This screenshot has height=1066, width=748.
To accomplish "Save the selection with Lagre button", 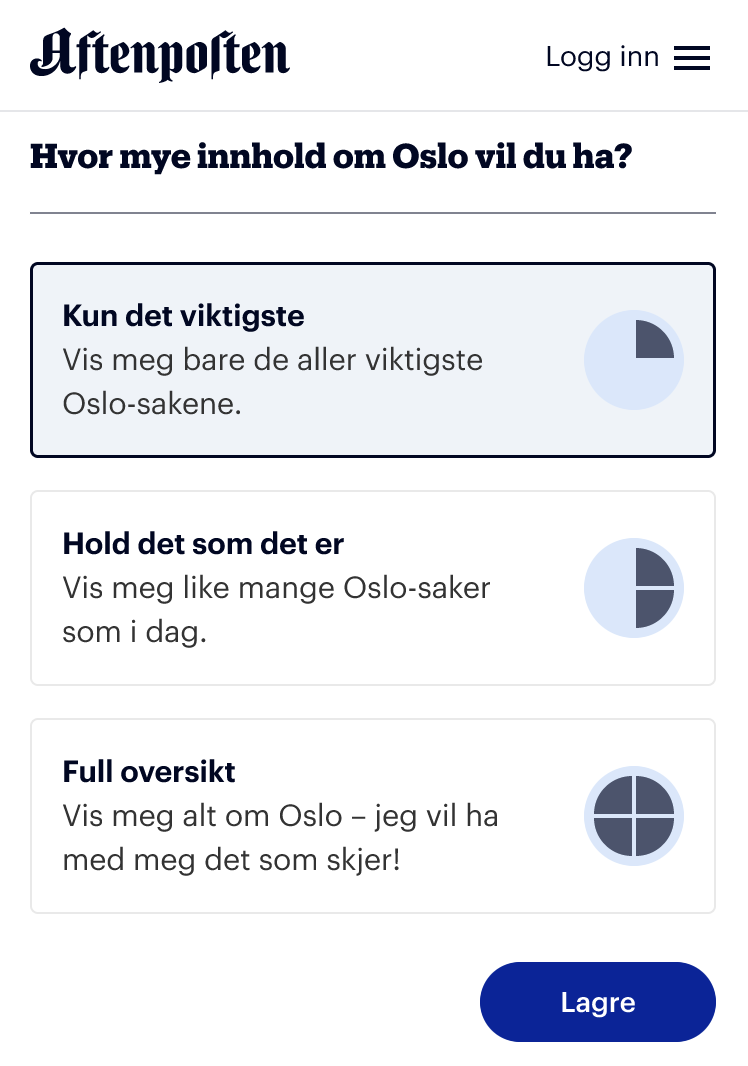I will pyautogui.click(x=598, y=1002).
